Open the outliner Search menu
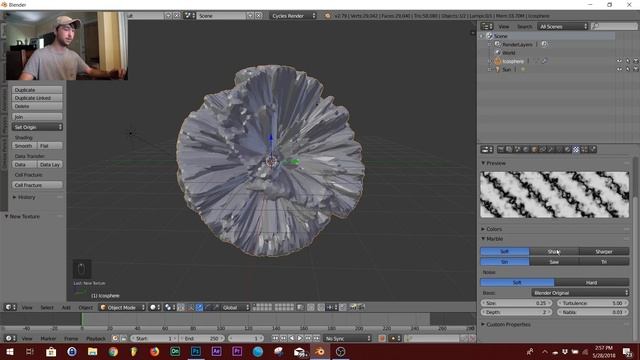Viewport: 640px width, 360px height. point(525,27)
